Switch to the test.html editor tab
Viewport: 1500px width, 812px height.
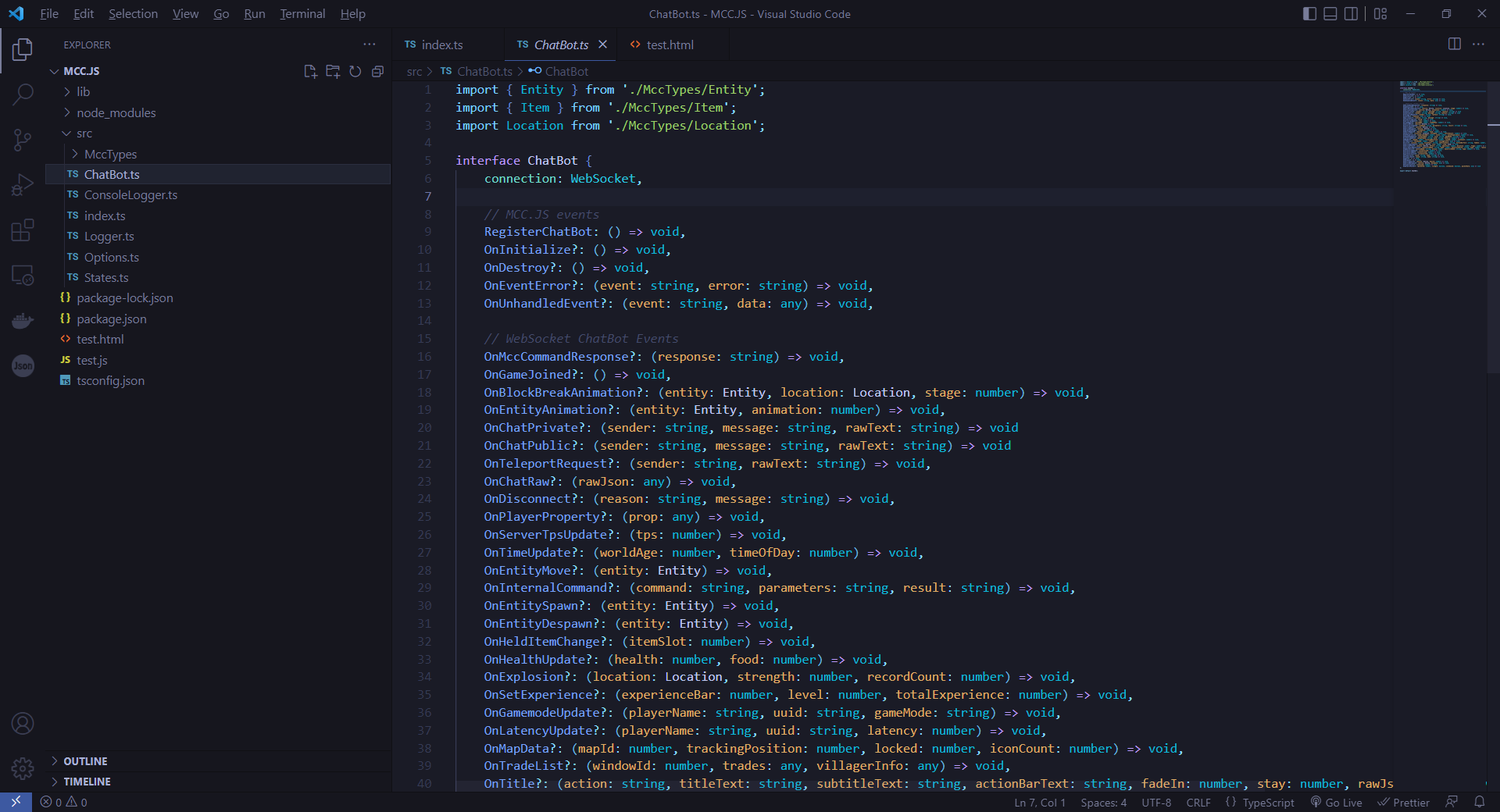click(x=672, y=45)
